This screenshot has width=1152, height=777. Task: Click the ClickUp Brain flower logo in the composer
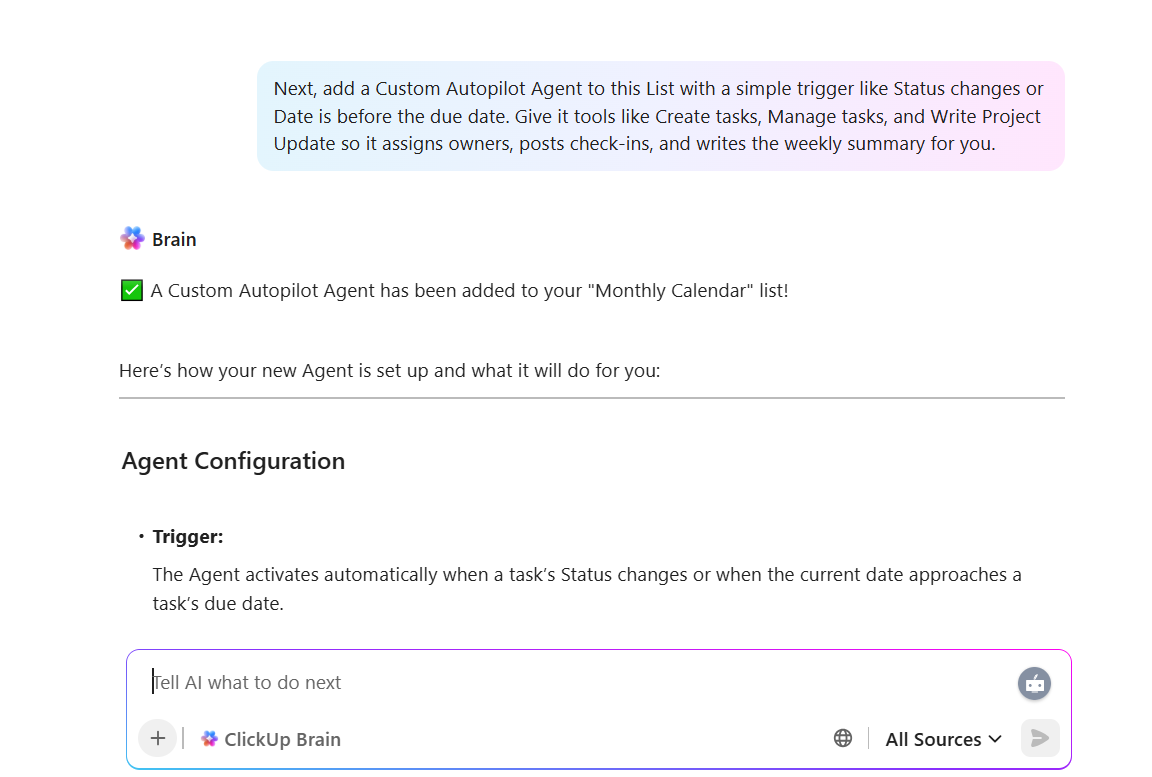[x=210, y=738]
